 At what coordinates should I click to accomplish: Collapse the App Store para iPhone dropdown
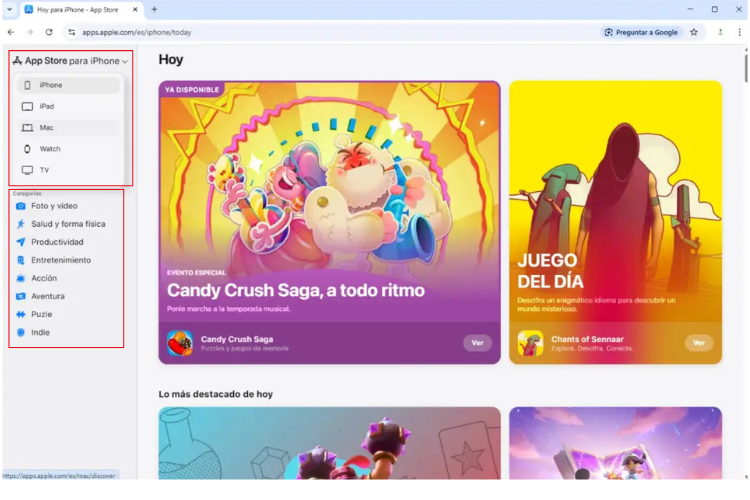pos(124,62)
